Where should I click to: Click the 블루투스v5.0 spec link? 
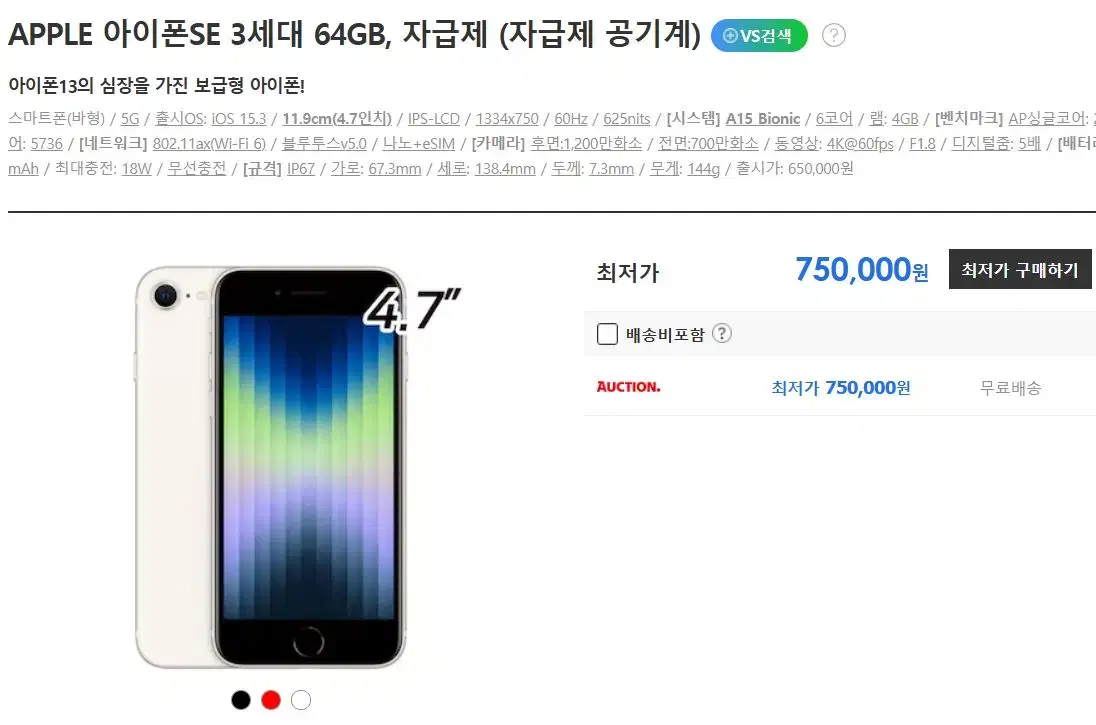coord(324,144)
